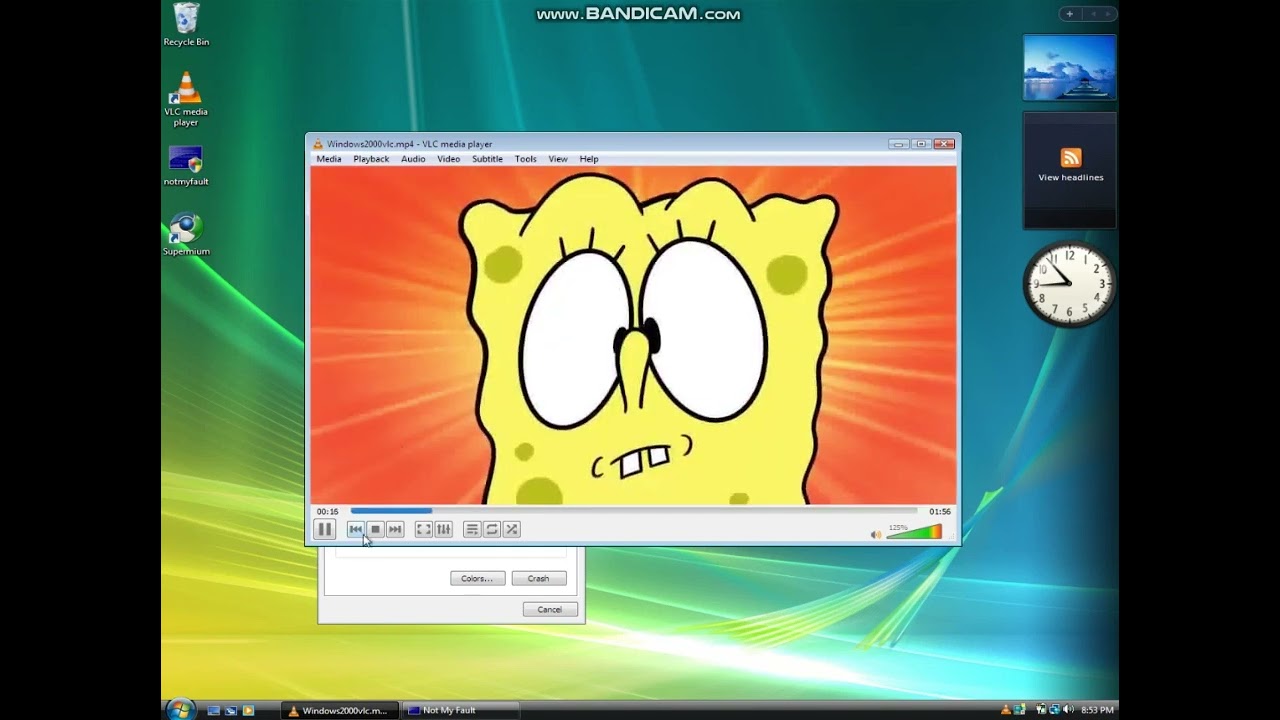Click the VLC cone icon in title bar

[318, 144]
